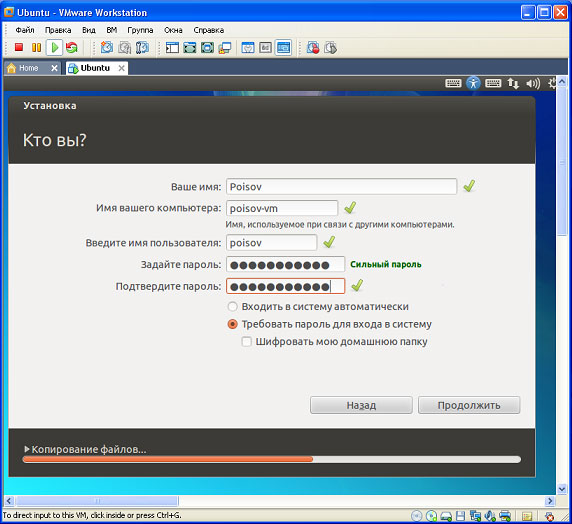The width and height of the screenshot is (572, 524).
Task: Enable 'Шифровать мою домашнюю папку' checkbox
Action: point(247,342)
